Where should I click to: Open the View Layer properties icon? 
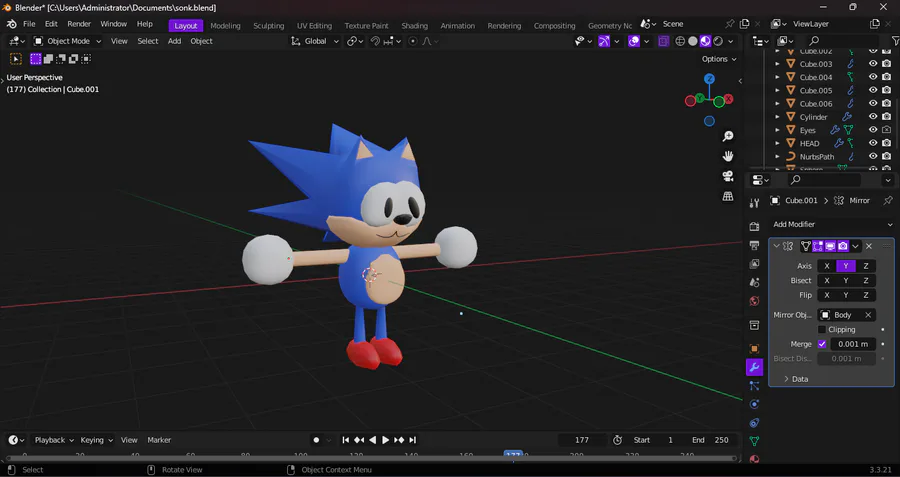click(754, 264)
